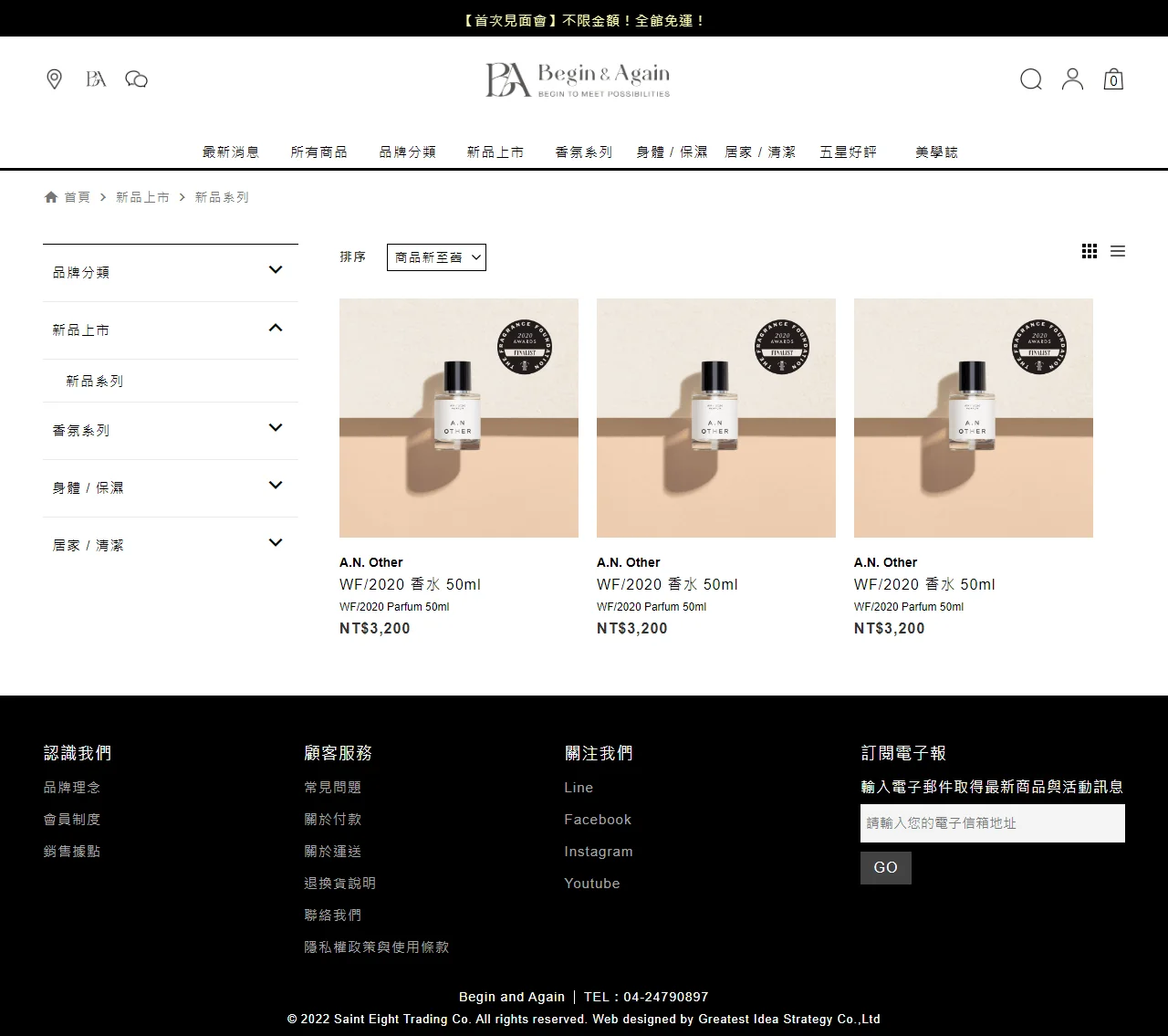
Task: Open the member account icon
Action: point(1072,79)
